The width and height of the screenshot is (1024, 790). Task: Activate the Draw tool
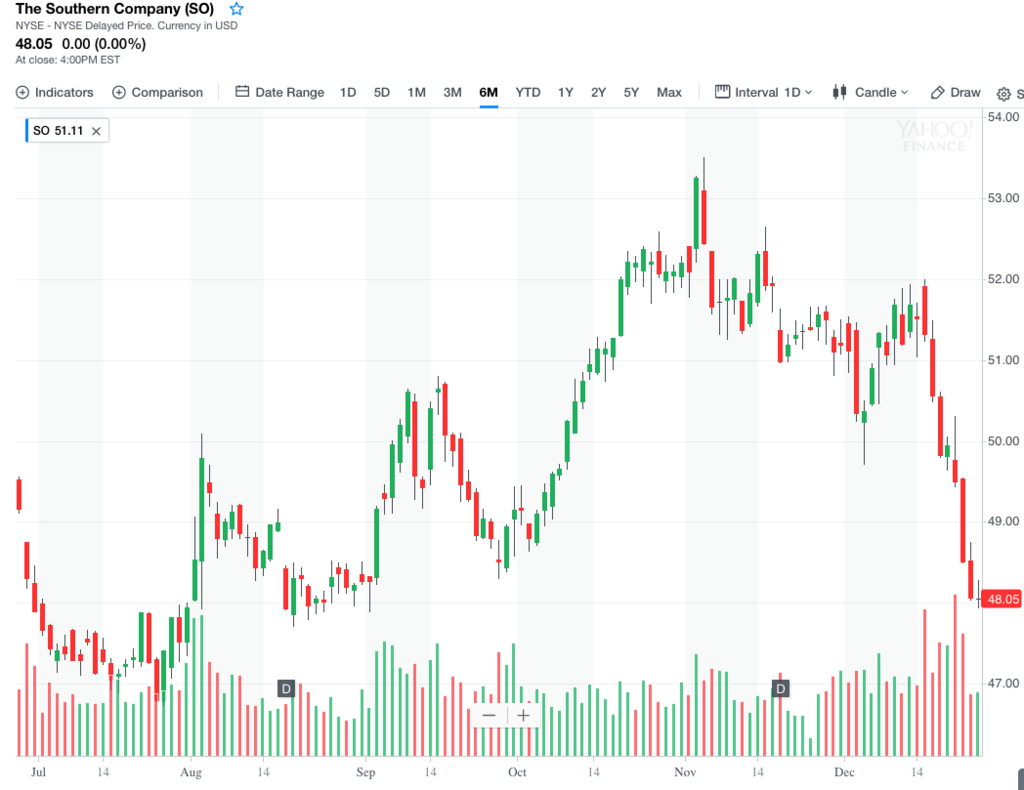(955, 92)
